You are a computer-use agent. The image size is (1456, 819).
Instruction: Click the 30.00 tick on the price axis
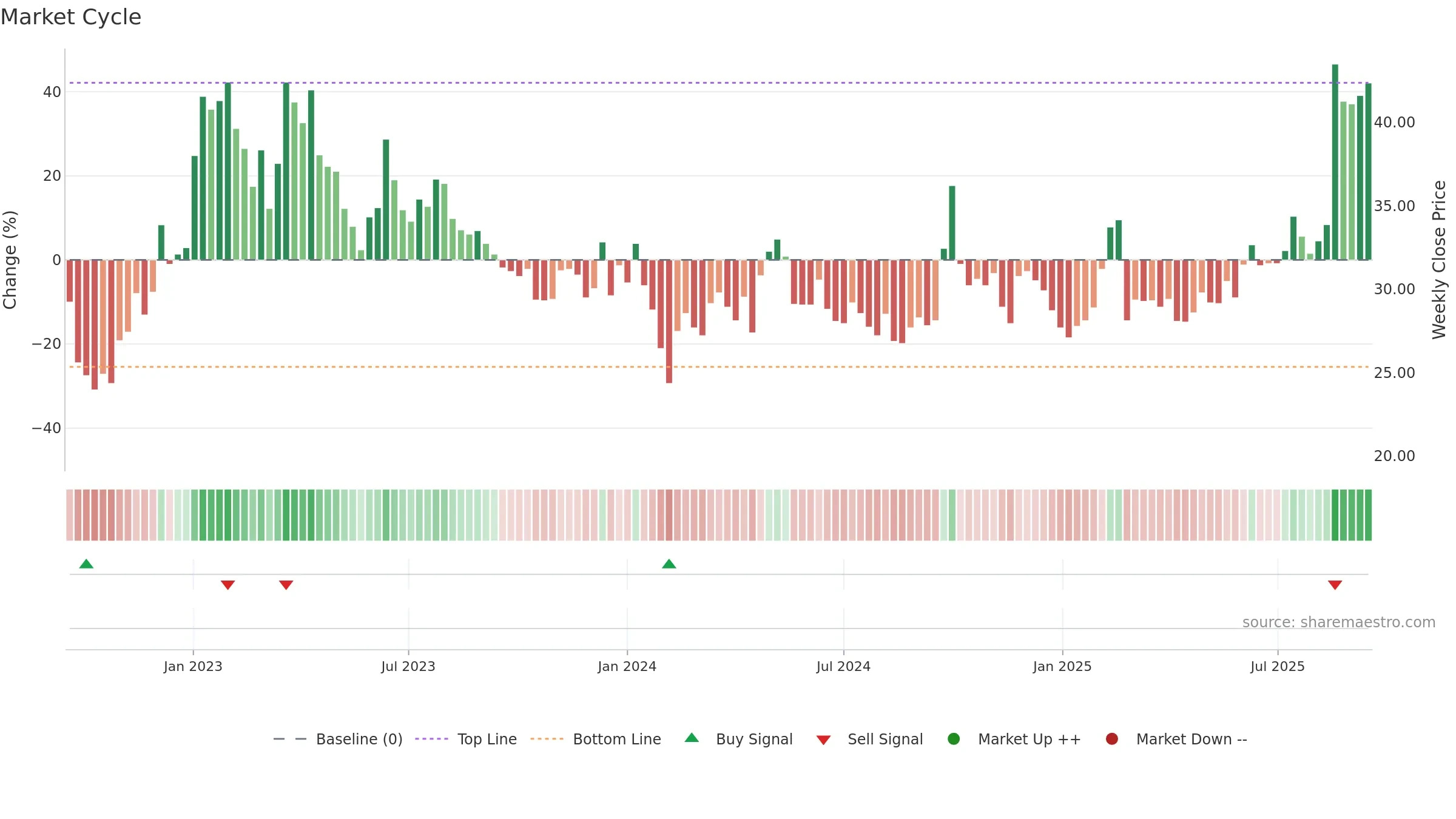click(1395, 289)
